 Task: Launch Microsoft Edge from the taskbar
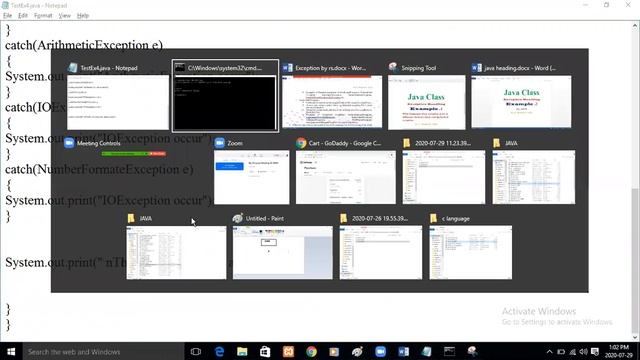pyautogui.click(x=219, y=351)
